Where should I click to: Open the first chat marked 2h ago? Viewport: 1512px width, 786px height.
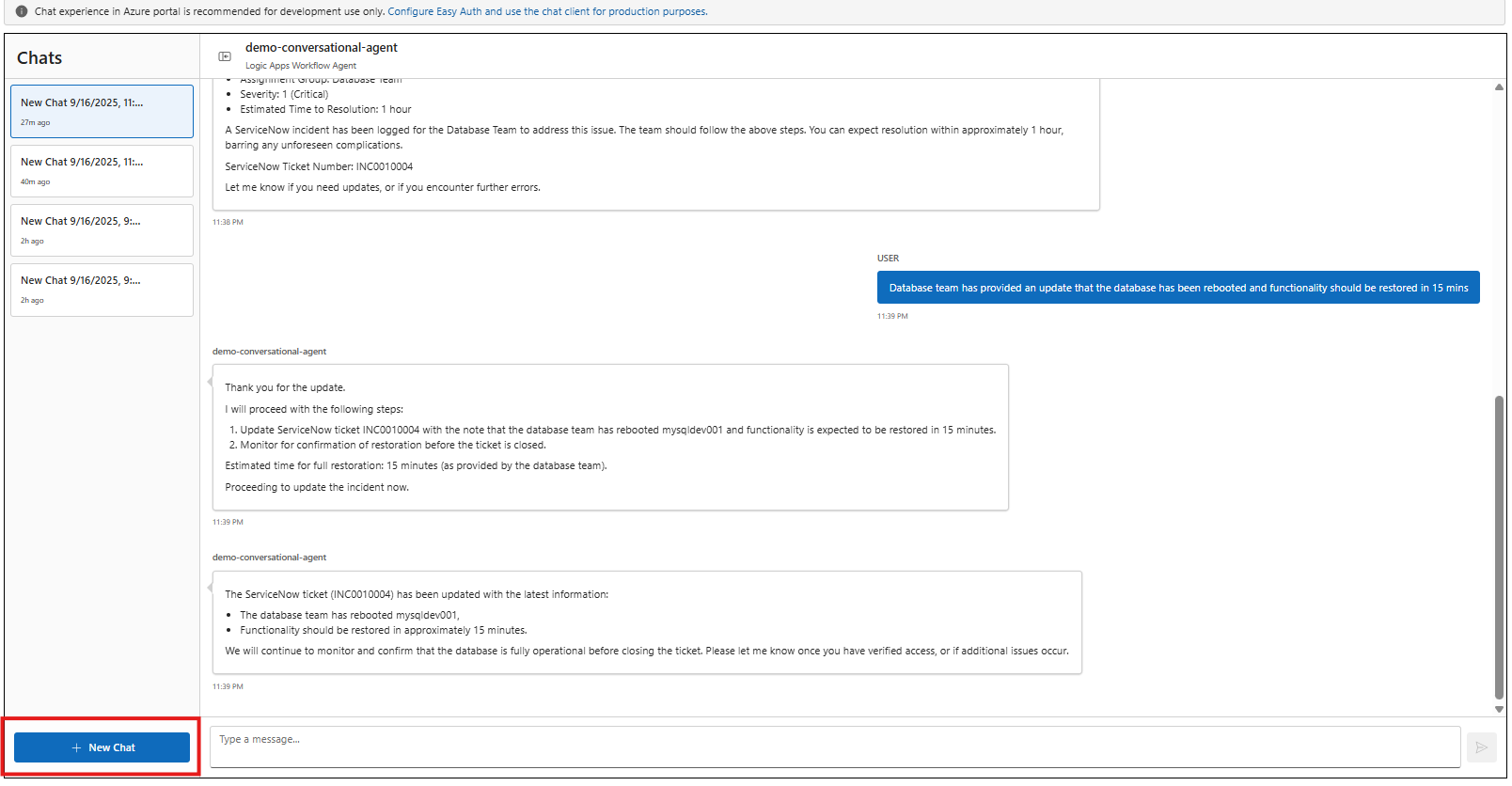102,229
